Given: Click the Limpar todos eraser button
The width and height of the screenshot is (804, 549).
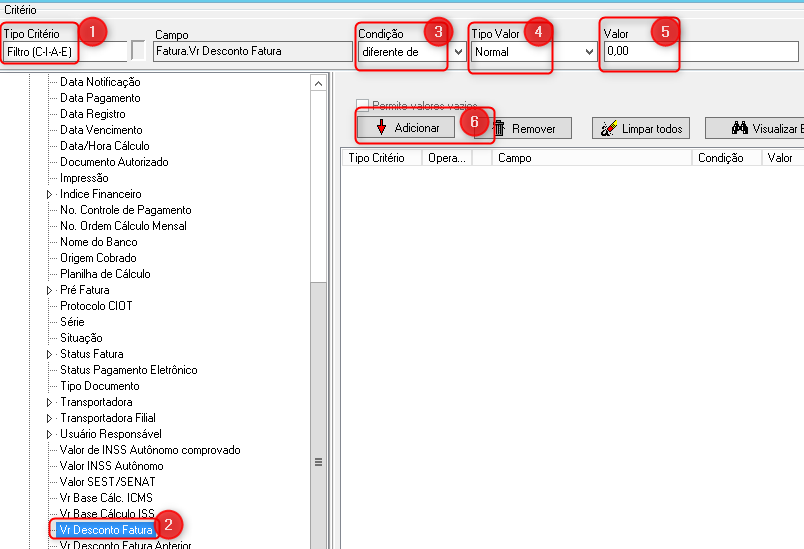Looking at the screenshot, I should pyautogui.click(x=641, y=129).
